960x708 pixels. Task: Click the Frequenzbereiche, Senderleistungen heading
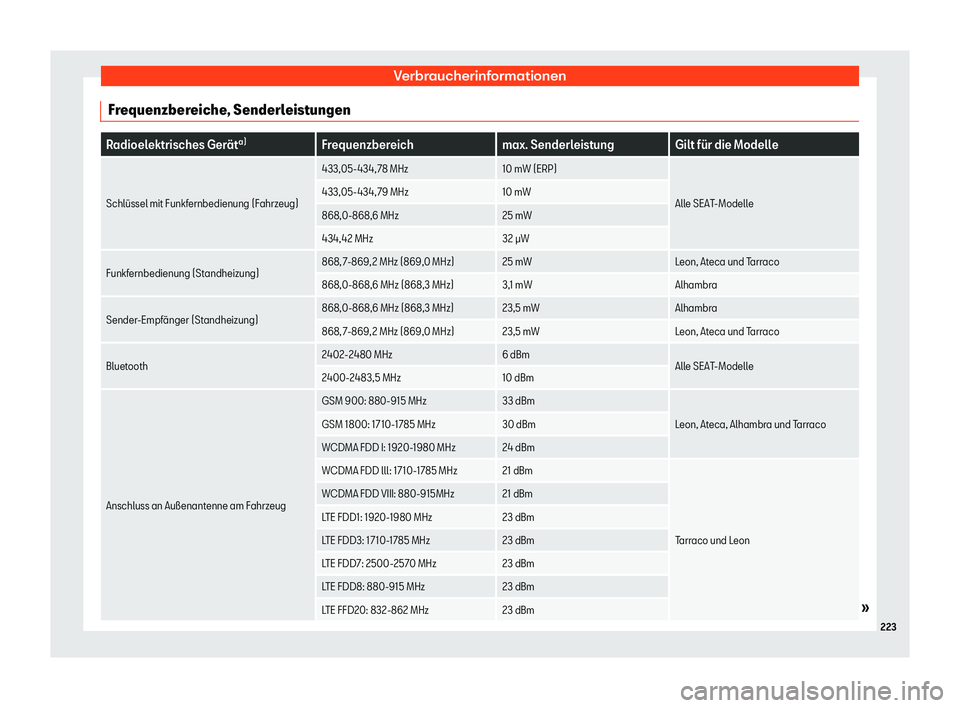[229, 110]
